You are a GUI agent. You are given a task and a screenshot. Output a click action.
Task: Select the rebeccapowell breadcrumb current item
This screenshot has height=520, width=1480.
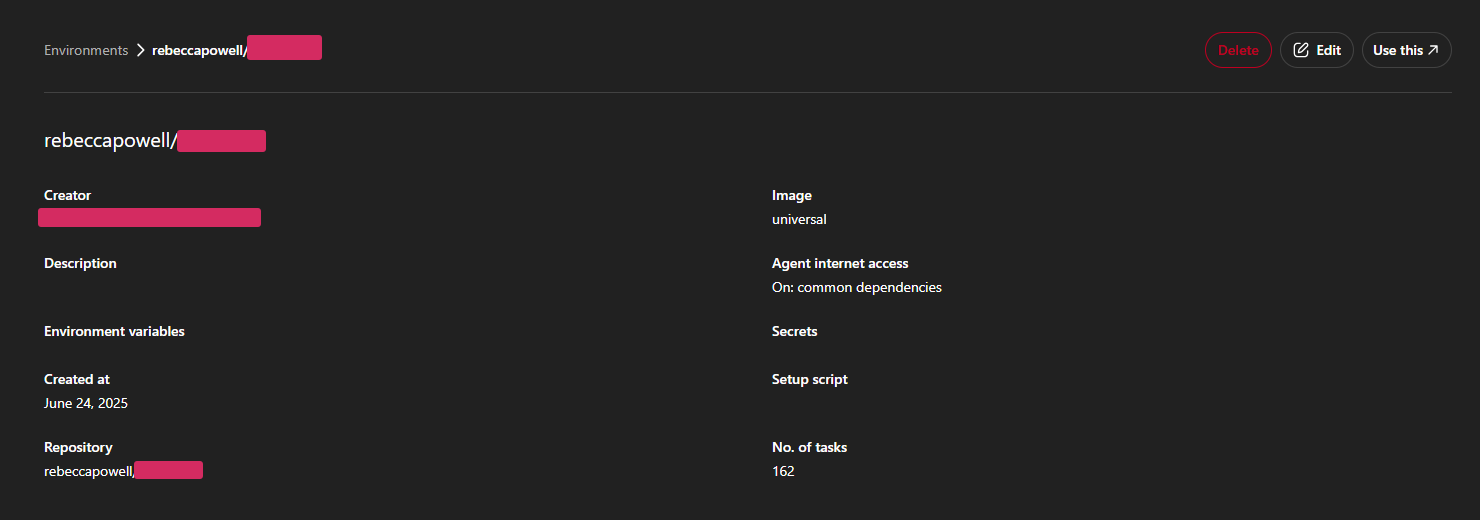tap(237, 48)
